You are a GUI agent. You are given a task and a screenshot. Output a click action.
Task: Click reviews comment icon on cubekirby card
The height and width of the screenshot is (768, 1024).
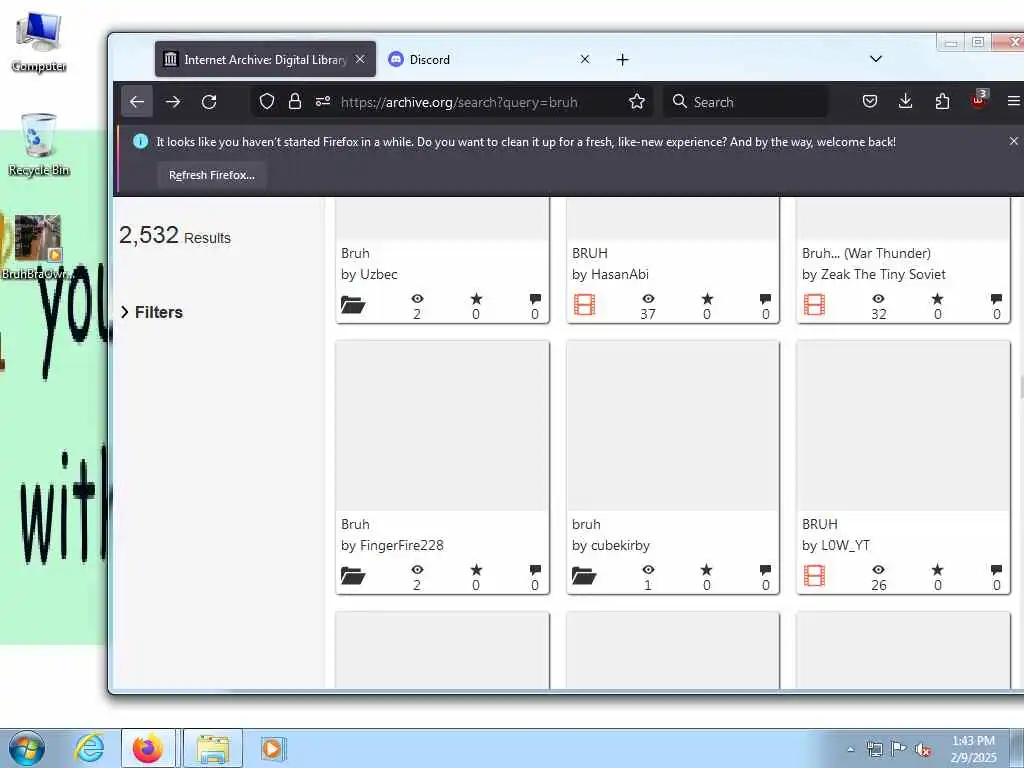765,569
